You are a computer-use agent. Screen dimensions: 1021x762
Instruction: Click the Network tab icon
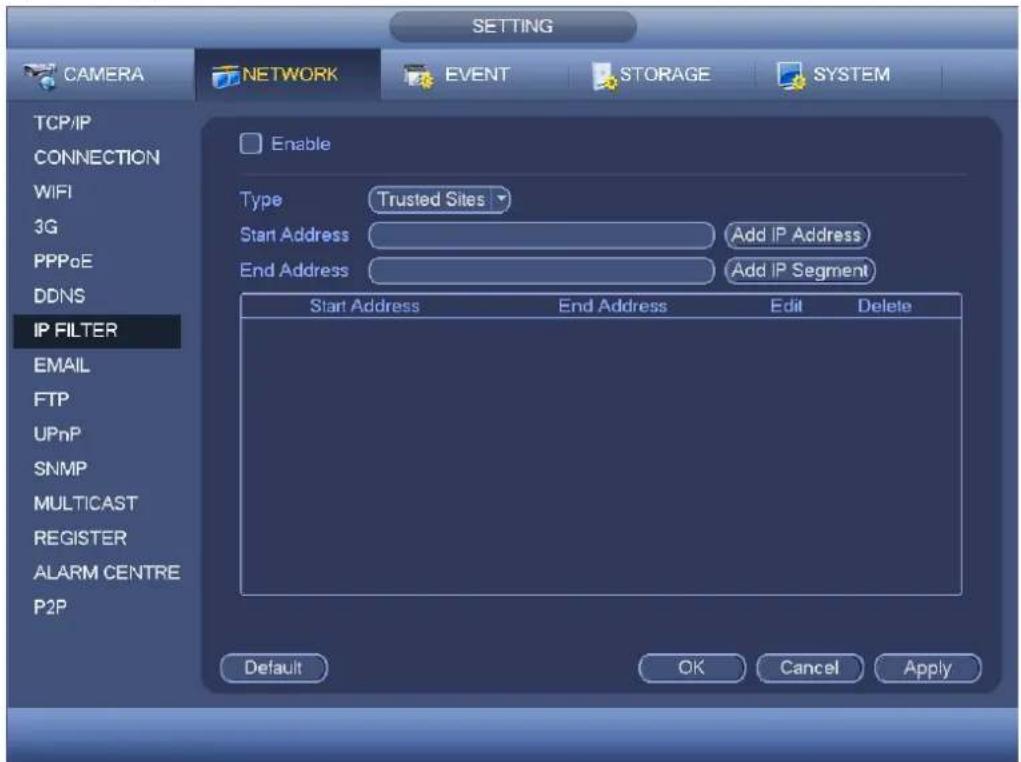tap(225, 76)
